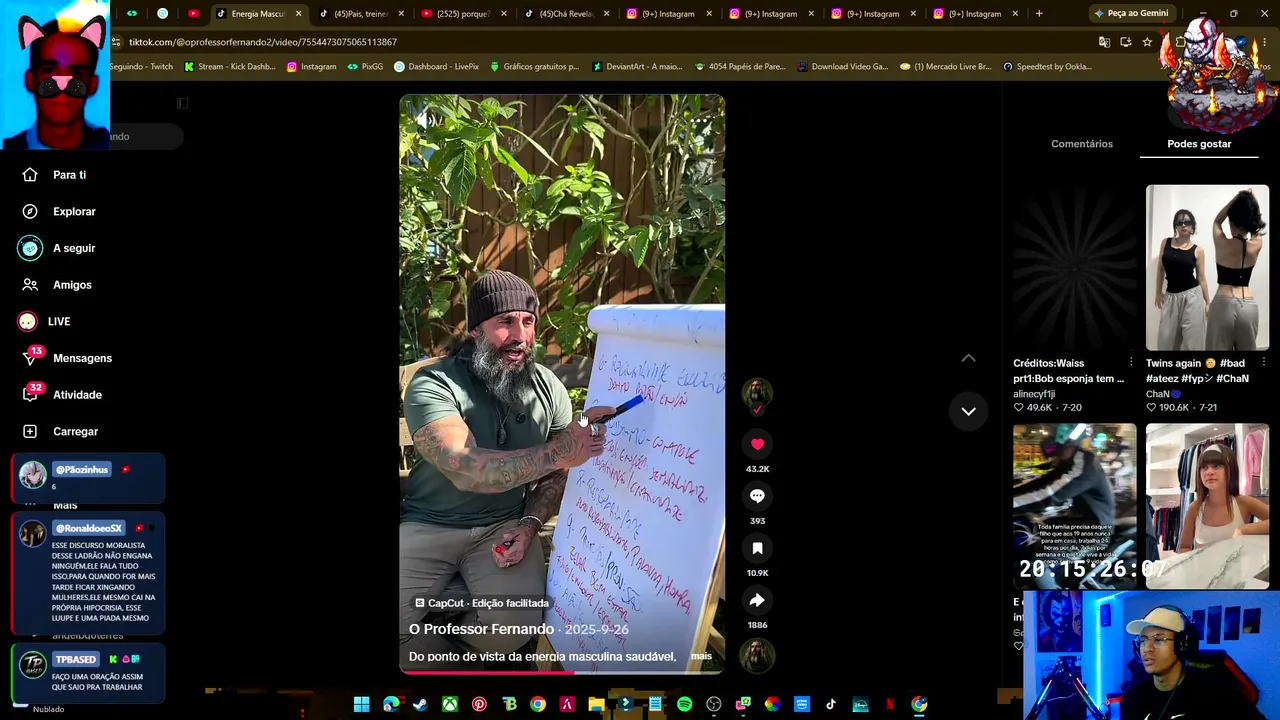The height and width of the screenshot is (720, 1280).
Task: Open the spinning sound disc below share
Action: click(x=757, y=655)
